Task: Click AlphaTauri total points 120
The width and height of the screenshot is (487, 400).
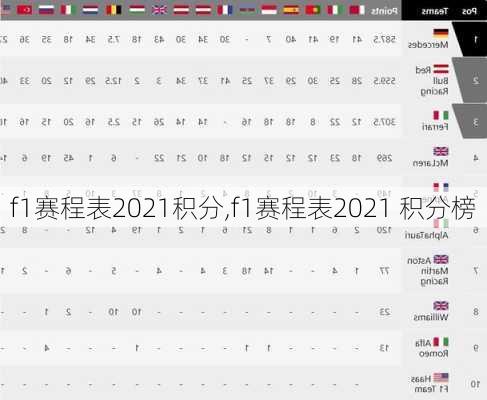Action: pos(384,230)
